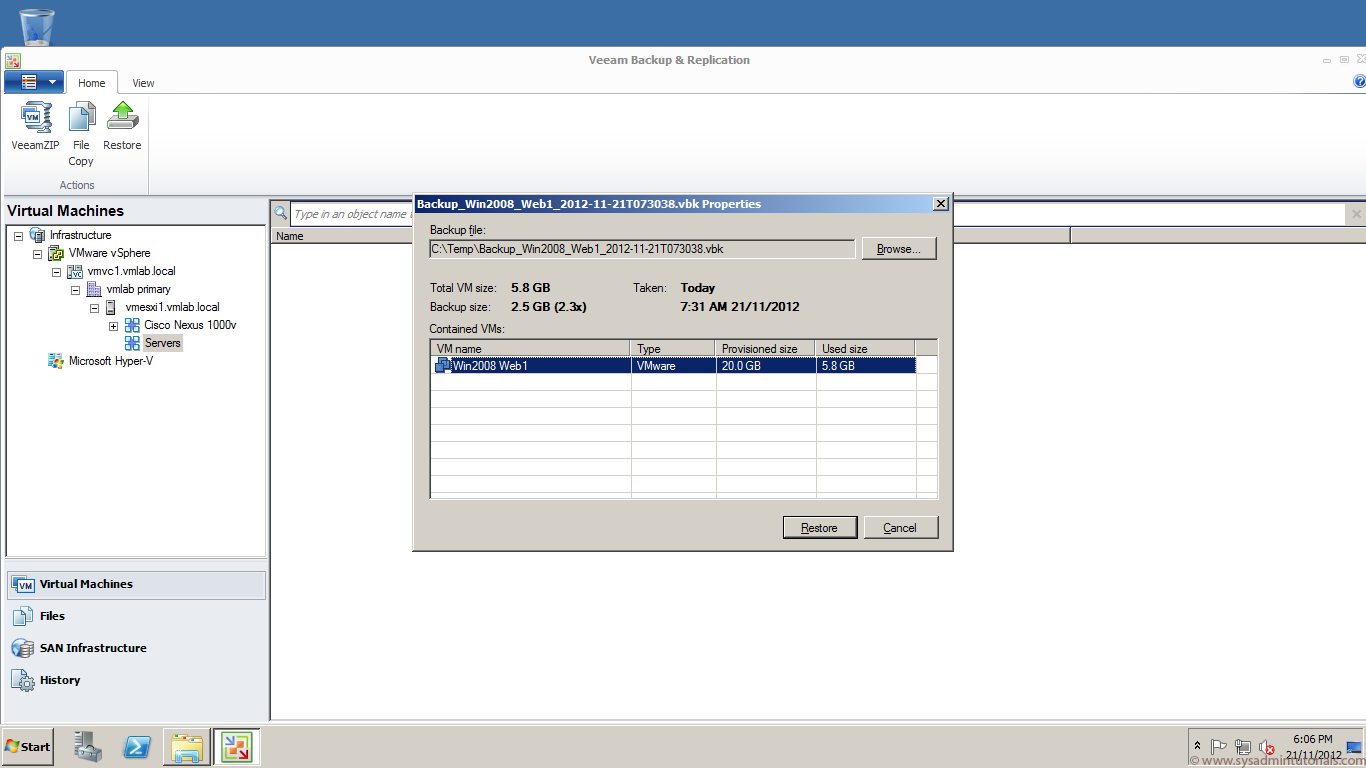
Task: Open the SAN Infrastructure navigation pane
Action: click(x=136, y=649)
